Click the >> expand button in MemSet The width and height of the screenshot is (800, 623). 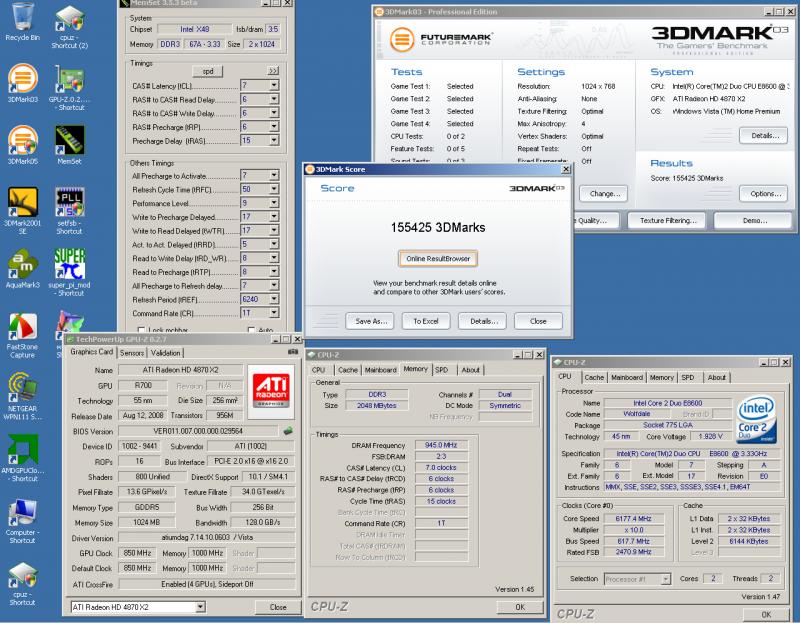pos(273,71)
